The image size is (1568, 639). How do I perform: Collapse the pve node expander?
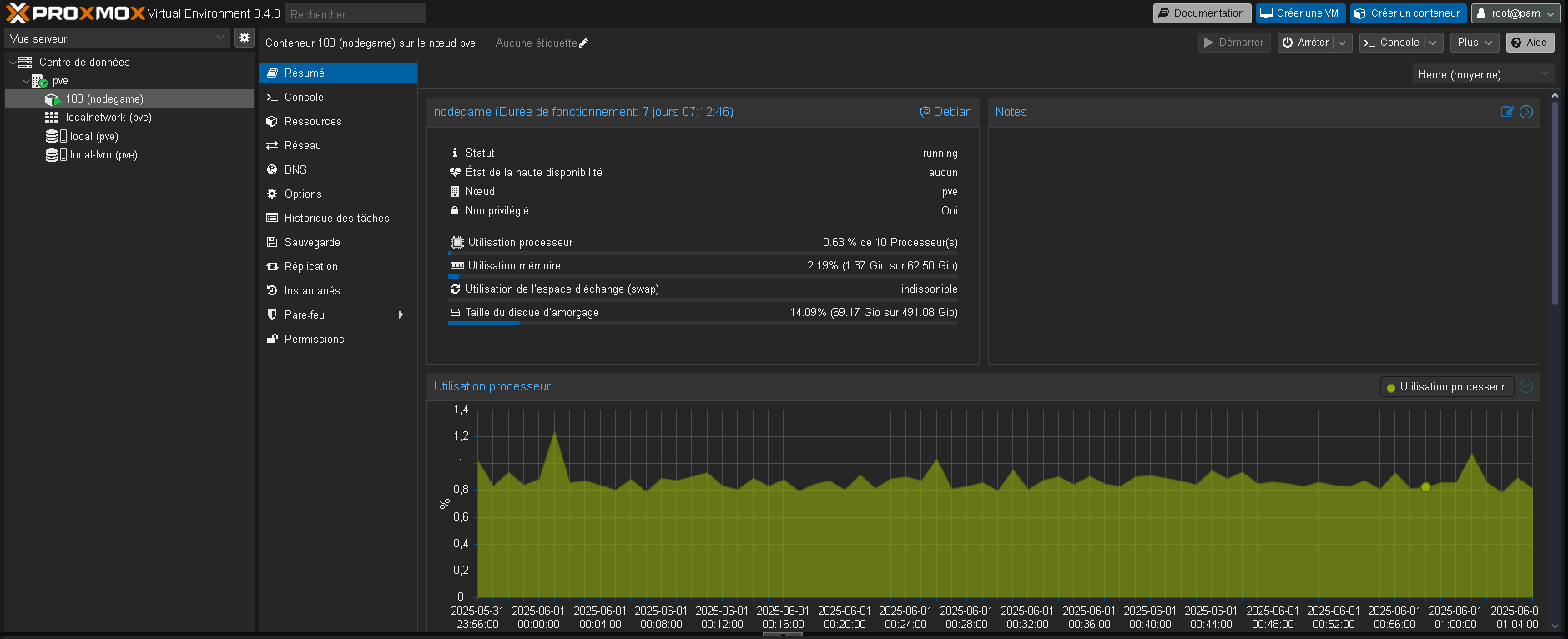click(26, 81)
